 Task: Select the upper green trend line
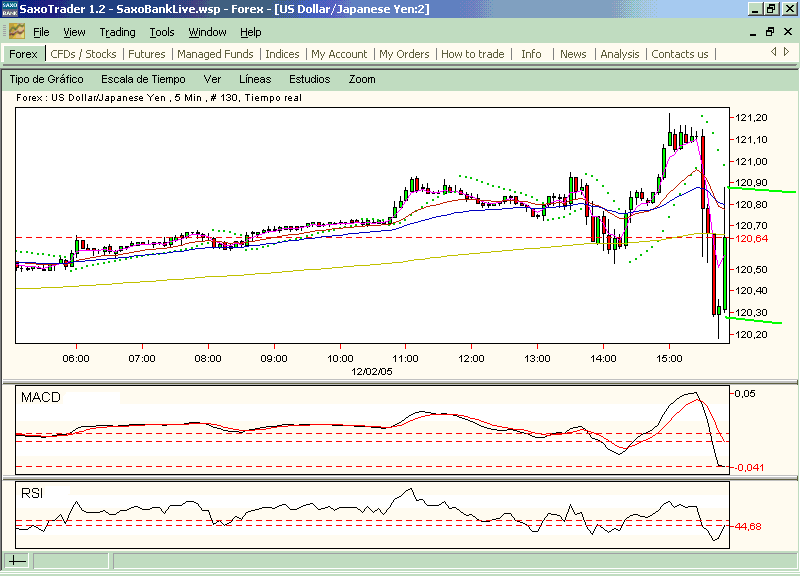[x=762, y=190]
